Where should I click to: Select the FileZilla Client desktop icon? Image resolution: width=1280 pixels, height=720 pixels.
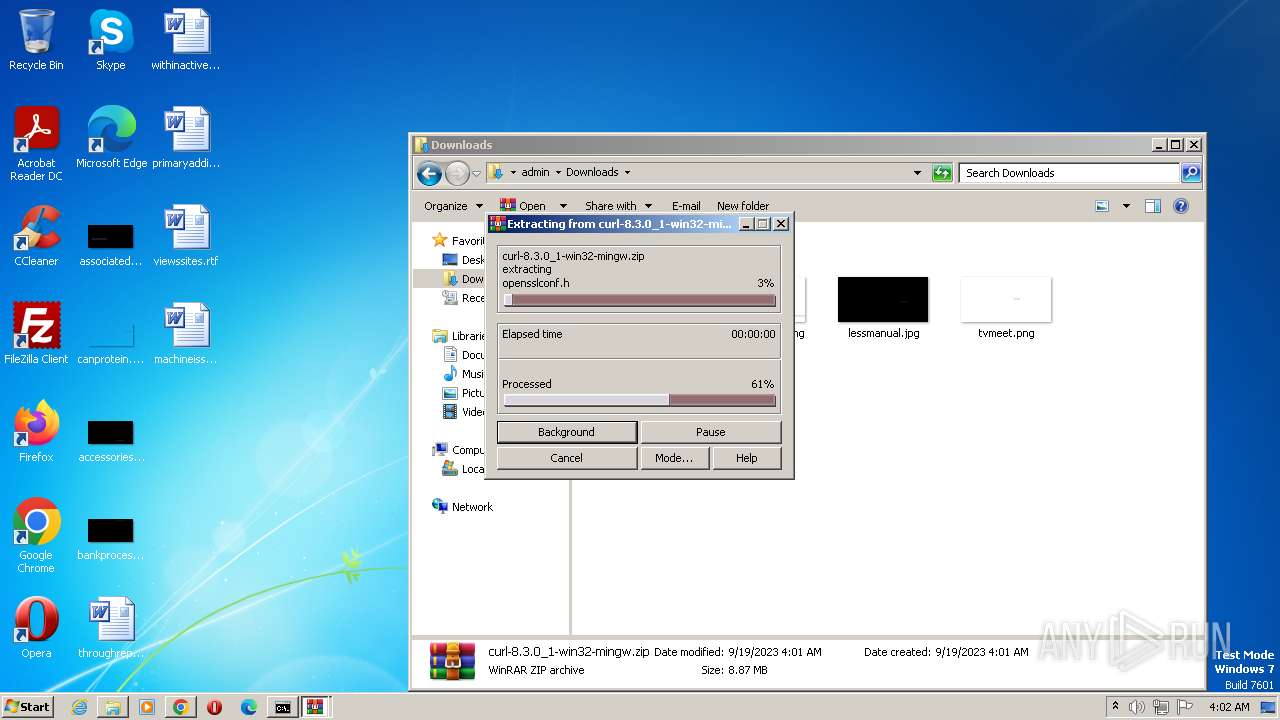36,333
